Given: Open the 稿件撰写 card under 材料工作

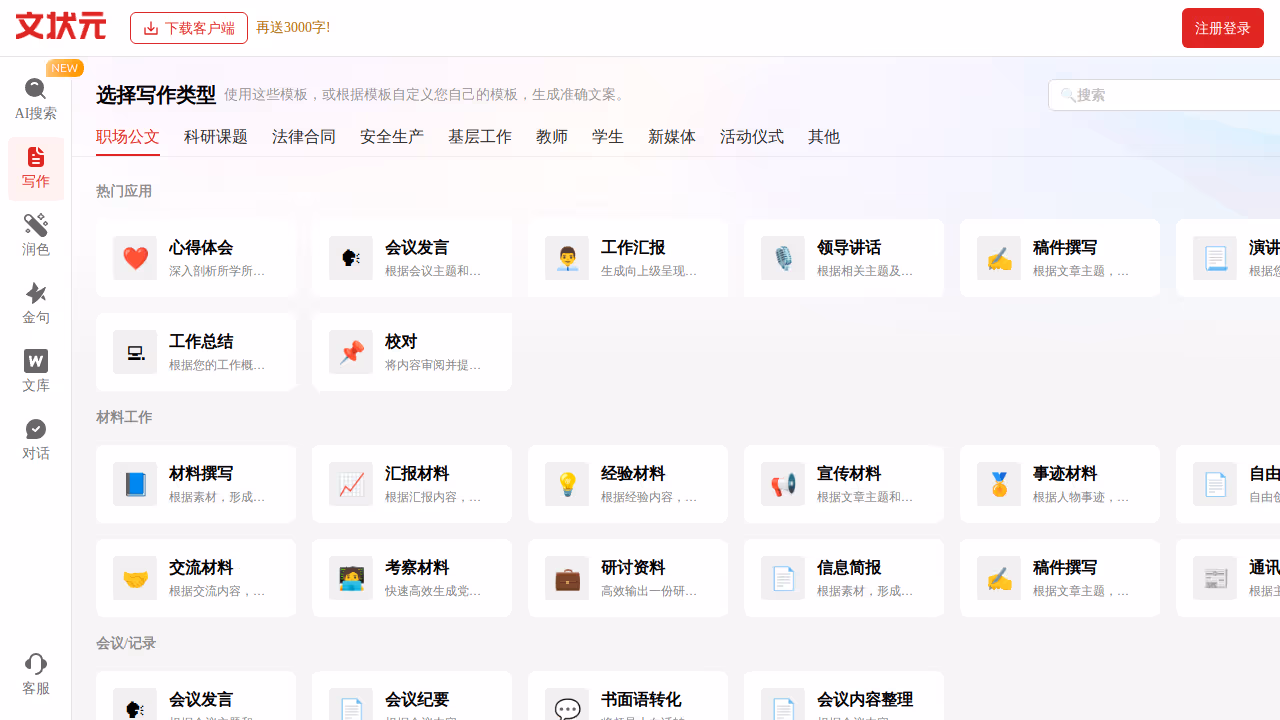Looking at the screenshot, I should (1060, 578).
